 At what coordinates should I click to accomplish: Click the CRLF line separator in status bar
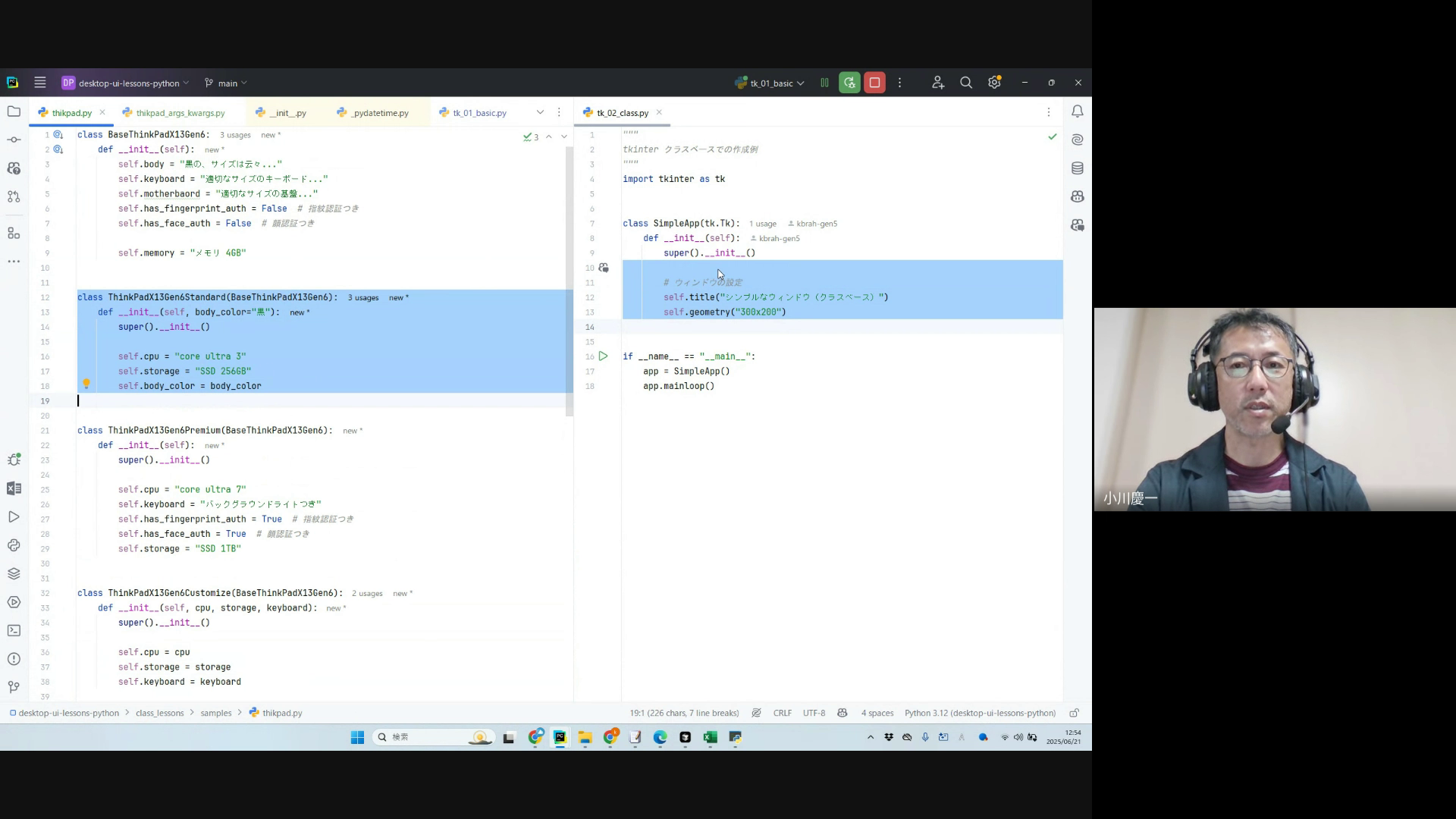tap(782, 713)
